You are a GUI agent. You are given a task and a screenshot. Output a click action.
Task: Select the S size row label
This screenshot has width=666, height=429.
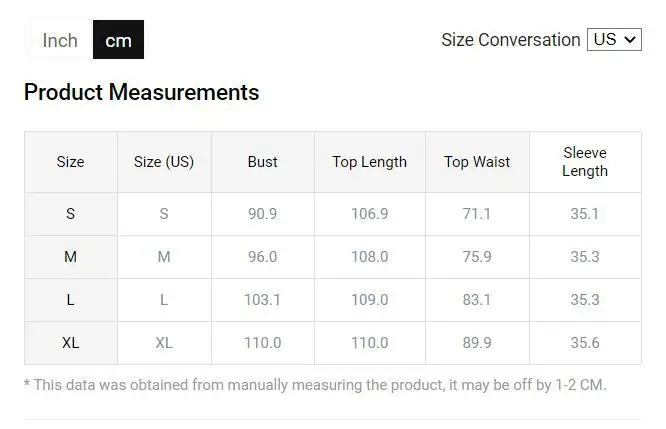(71, 214)
